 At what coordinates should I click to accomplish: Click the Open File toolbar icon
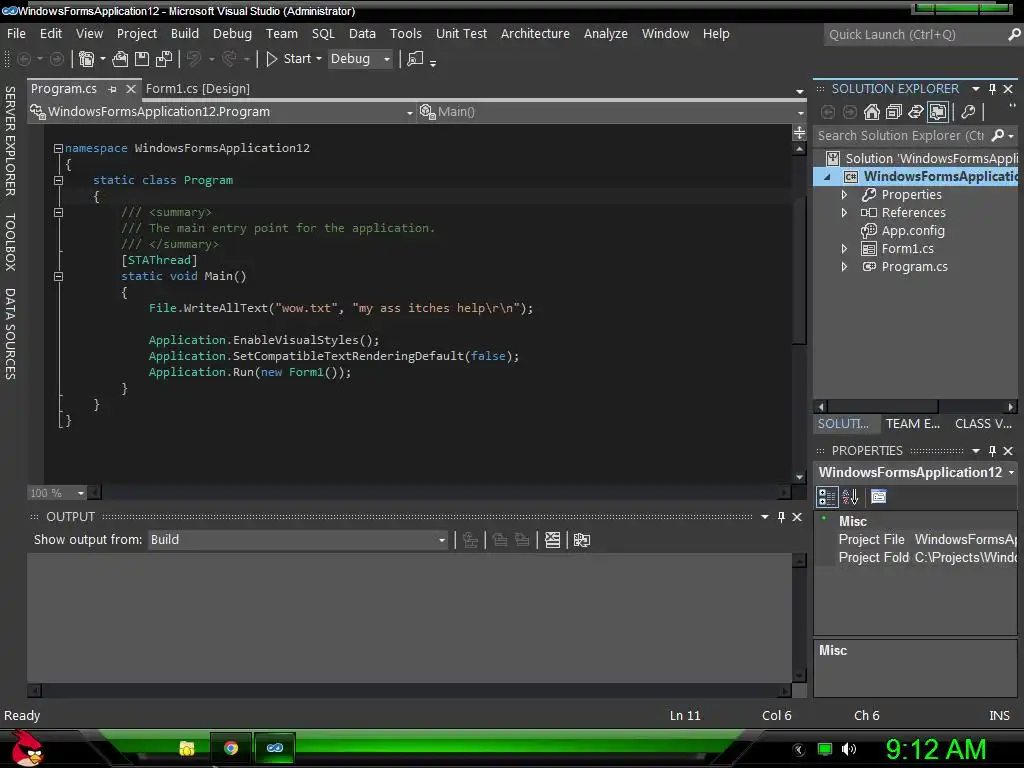click(120, 59)
